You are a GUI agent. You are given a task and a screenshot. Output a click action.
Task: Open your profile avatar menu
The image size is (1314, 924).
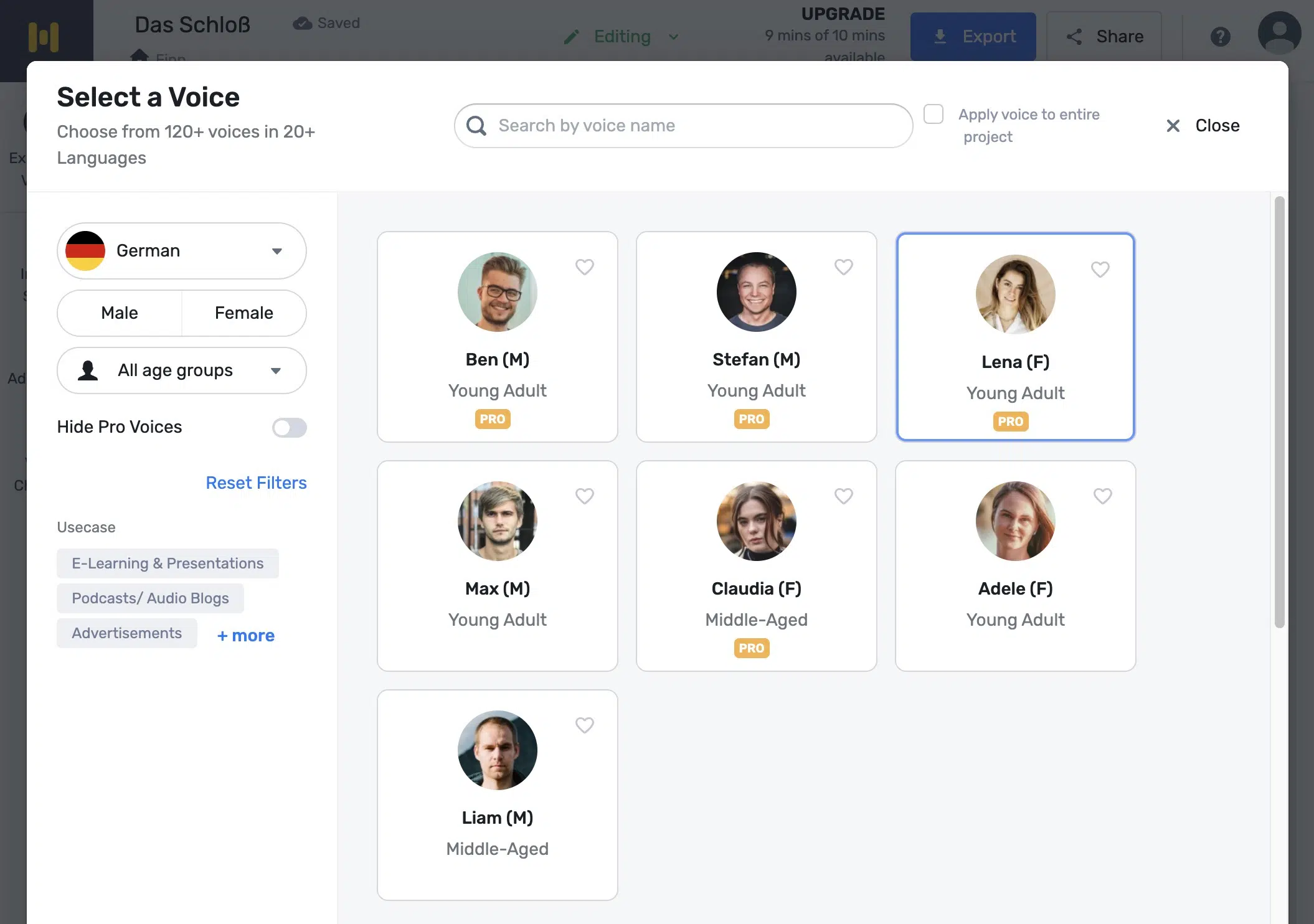1279,34
